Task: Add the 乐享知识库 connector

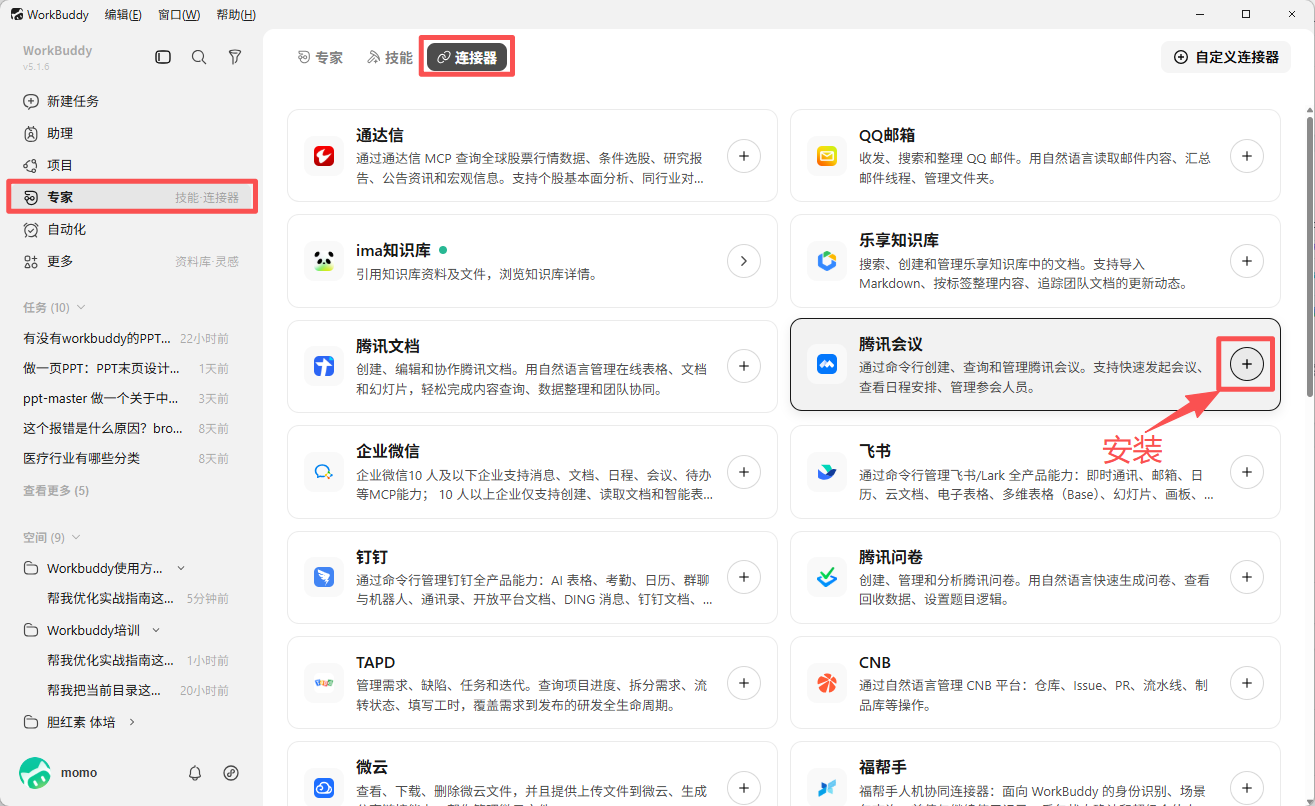Action: point(1246,261)
